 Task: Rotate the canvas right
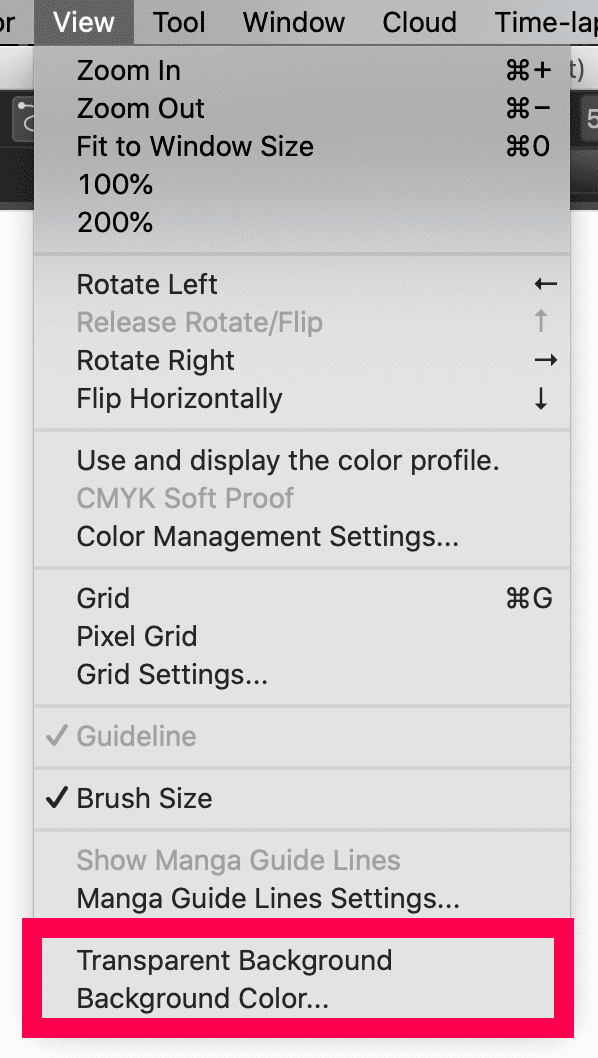click(x=155, y=360)
